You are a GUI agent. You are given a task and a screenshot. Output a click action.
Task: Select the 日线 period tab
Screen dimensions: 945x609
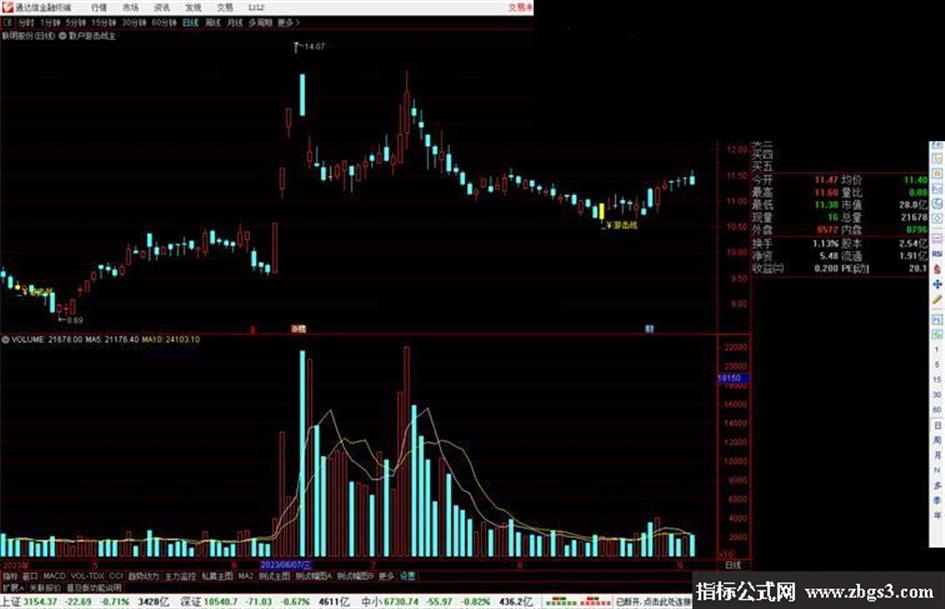click(190, 22)
